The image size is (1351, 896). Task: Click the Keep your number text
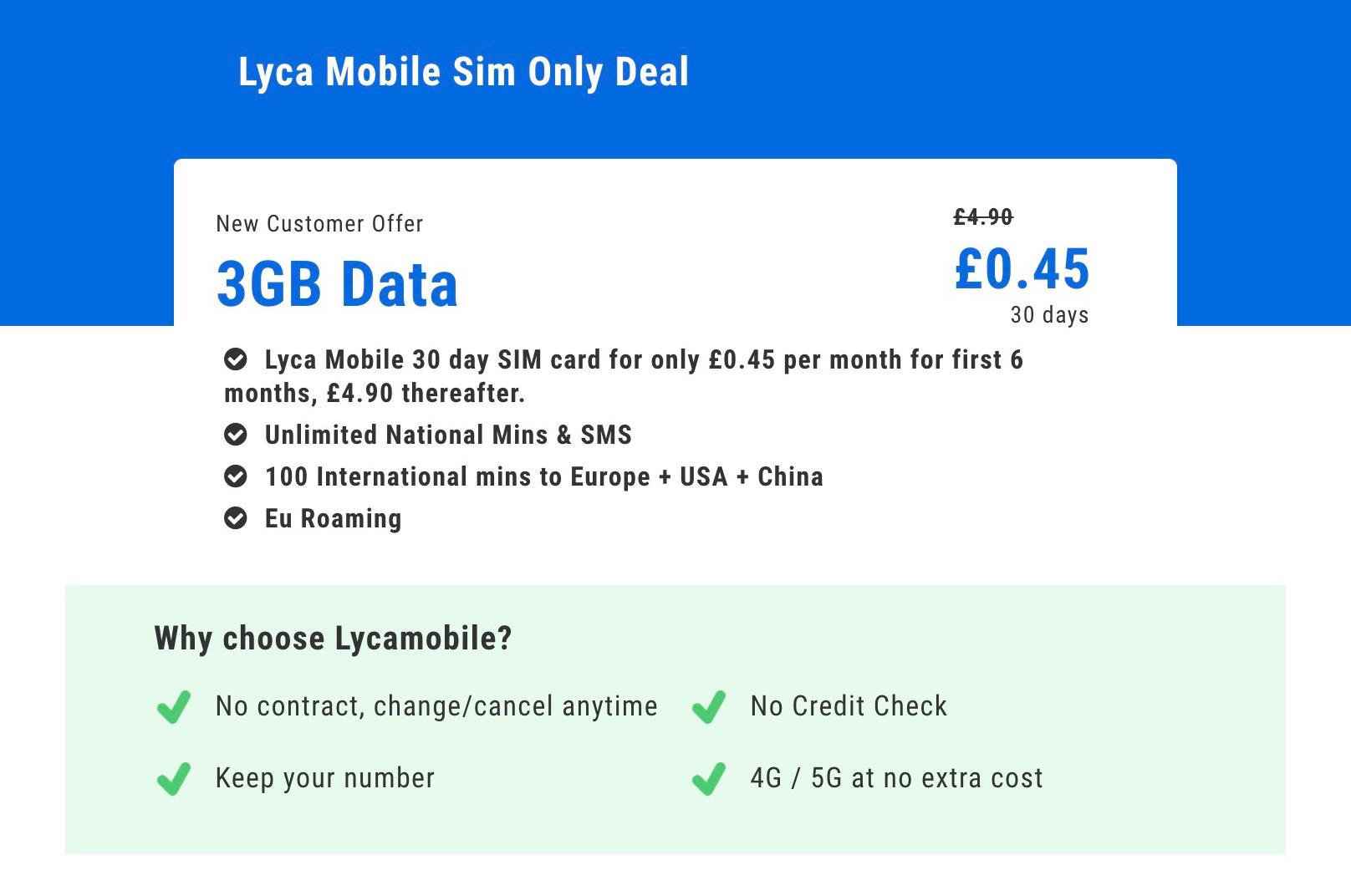click(325, 778)
